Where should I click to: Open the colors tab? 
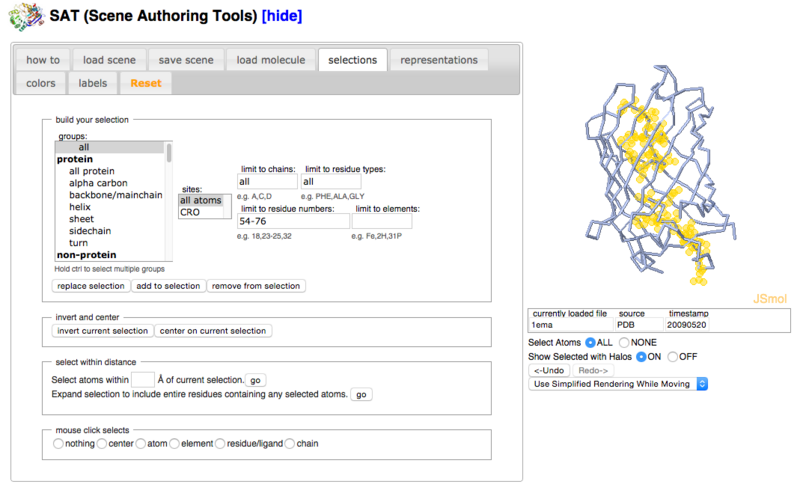[x=40, y=83]
